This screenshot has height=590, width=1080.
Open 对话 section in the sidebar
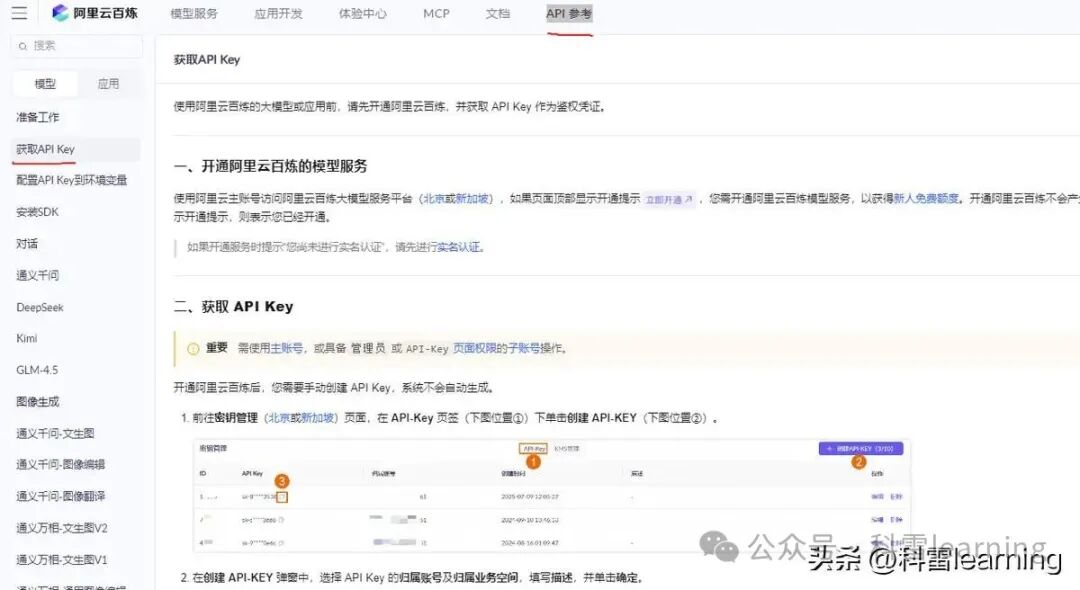(27, 244)
